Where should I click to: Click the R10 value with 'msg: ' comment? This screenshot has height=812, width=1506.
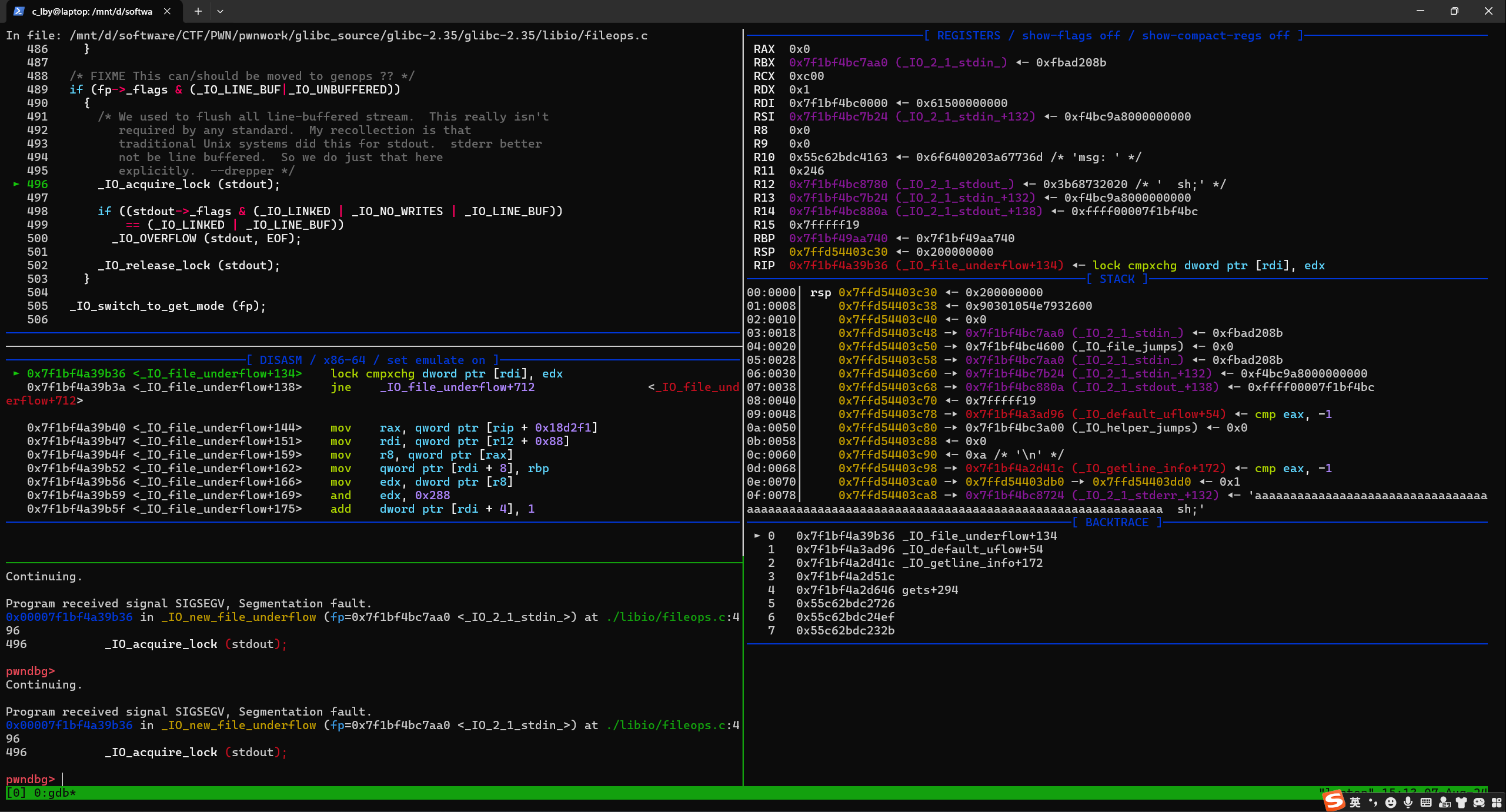(x=965, y=157)
